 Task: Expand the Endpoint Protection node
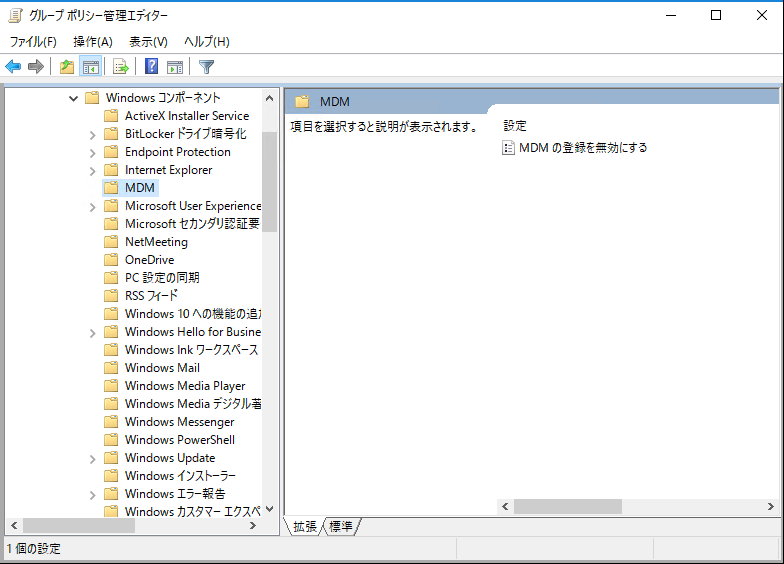point(92,153)
